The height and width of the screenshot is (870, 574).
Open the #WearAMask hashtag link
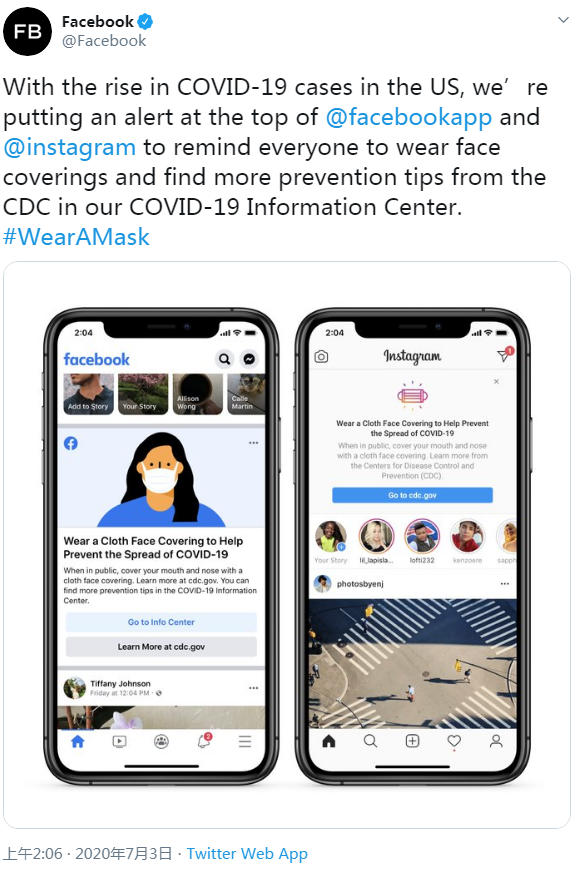77,237
